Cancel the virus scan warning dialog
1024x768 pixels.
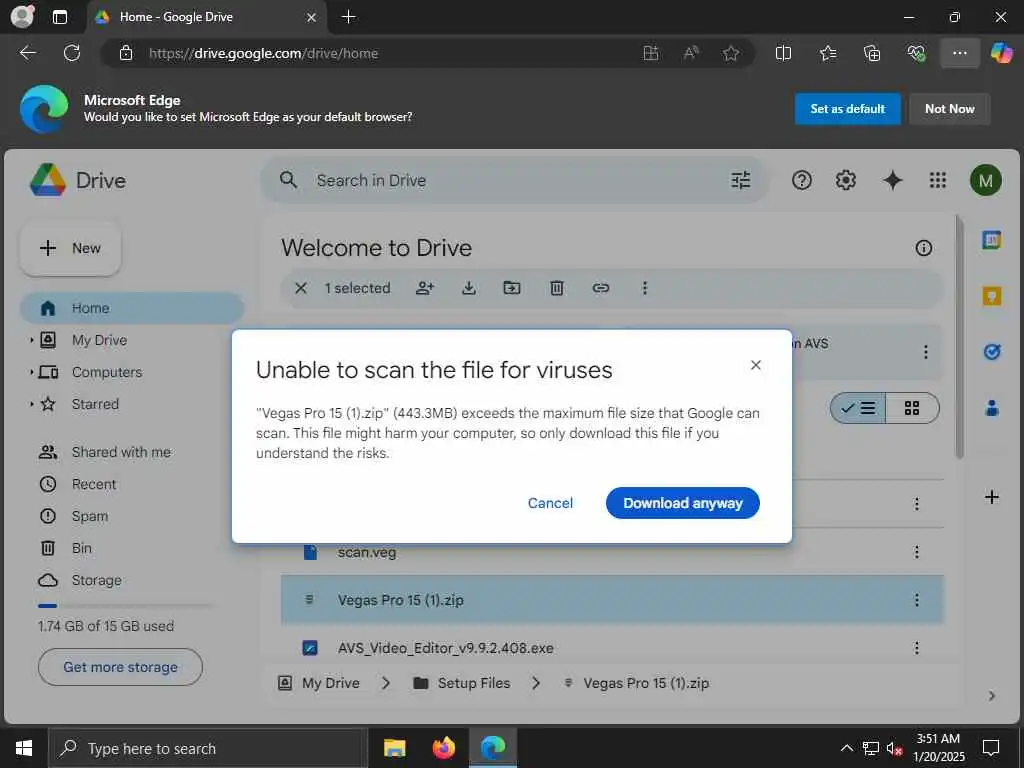(x=550, y=503)
